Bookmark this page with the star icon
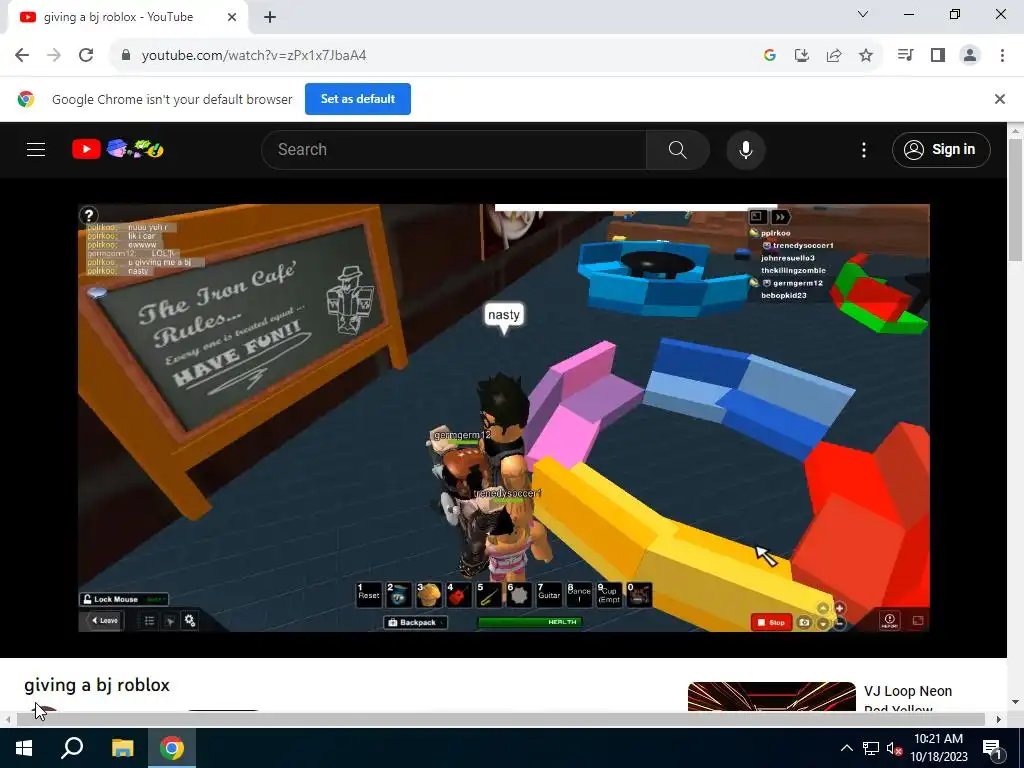The height and width of the screenshot is (768, 1024). click(866, 56)
